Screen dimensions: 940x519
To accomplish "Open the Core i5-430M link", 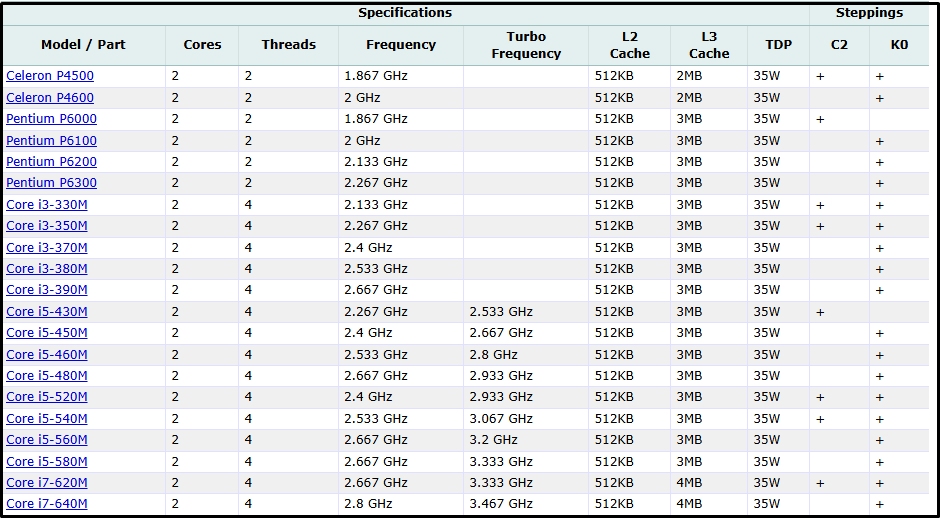I will [47, 312].
